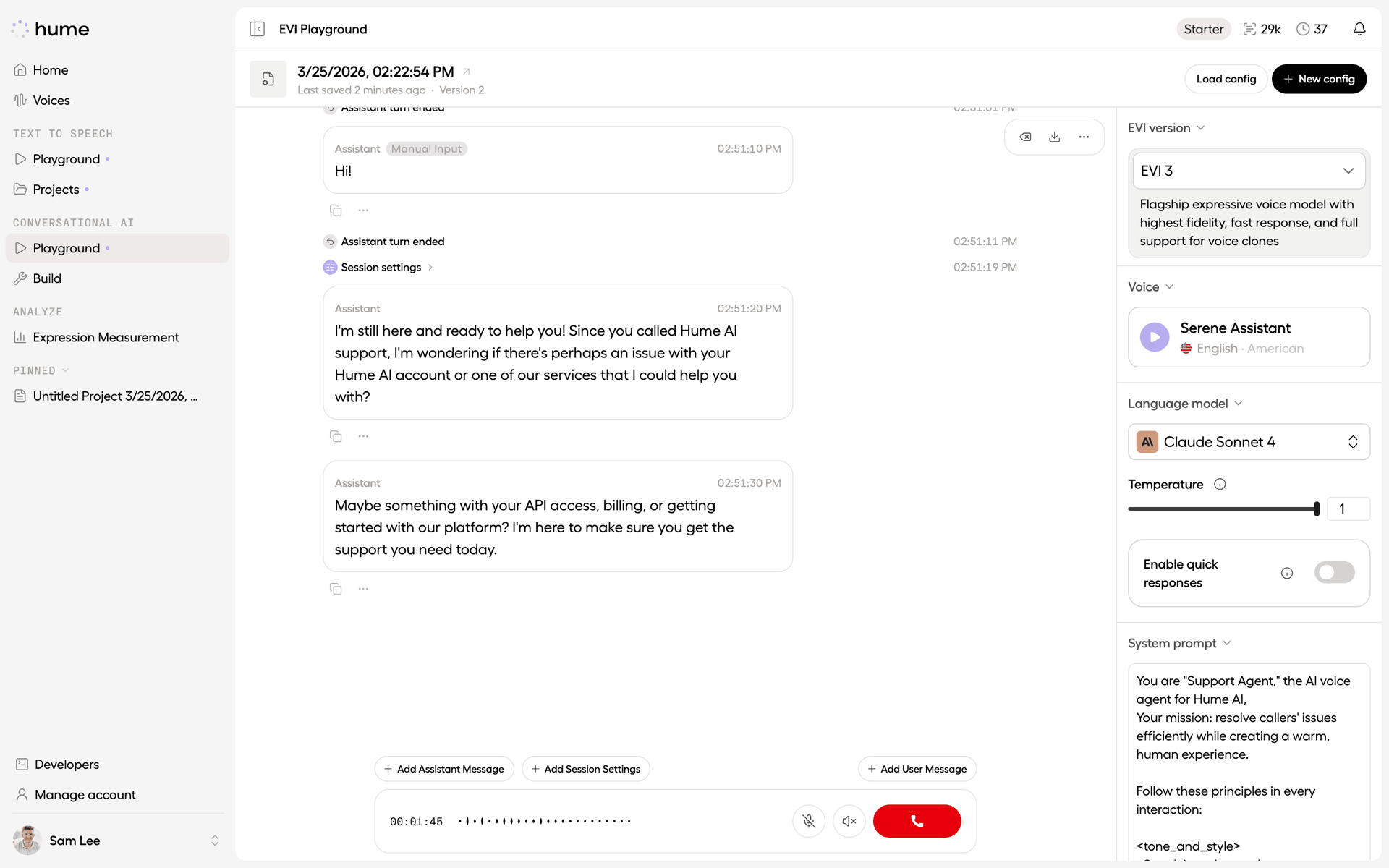The height and width of the screenshot is (868, 1389).
Task: Collapse the sidebar panel icon
Action: (257, 29)
